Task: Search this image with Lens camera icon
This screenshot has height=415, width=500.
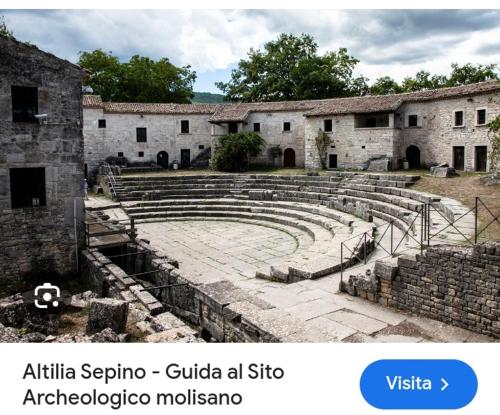Action: [x=47, y=296]
